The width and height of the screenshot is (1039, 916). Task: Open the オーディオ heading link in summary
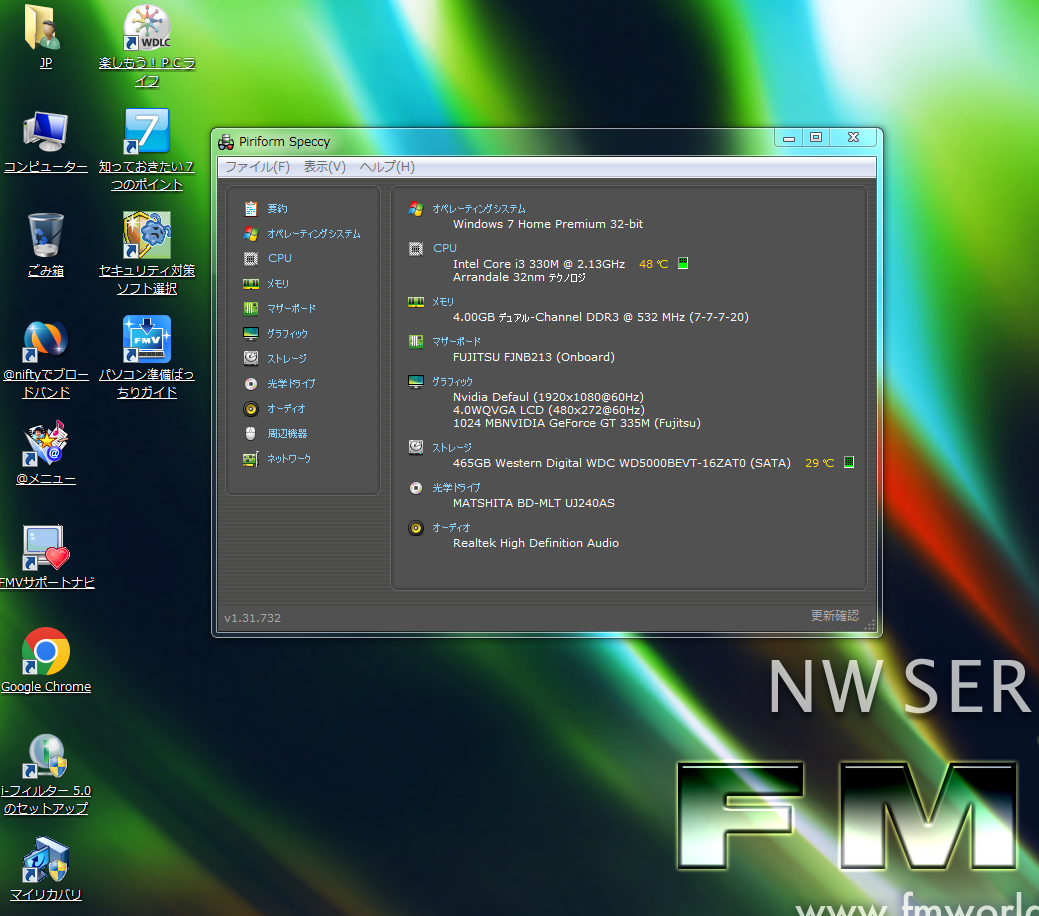coord(451,528)
